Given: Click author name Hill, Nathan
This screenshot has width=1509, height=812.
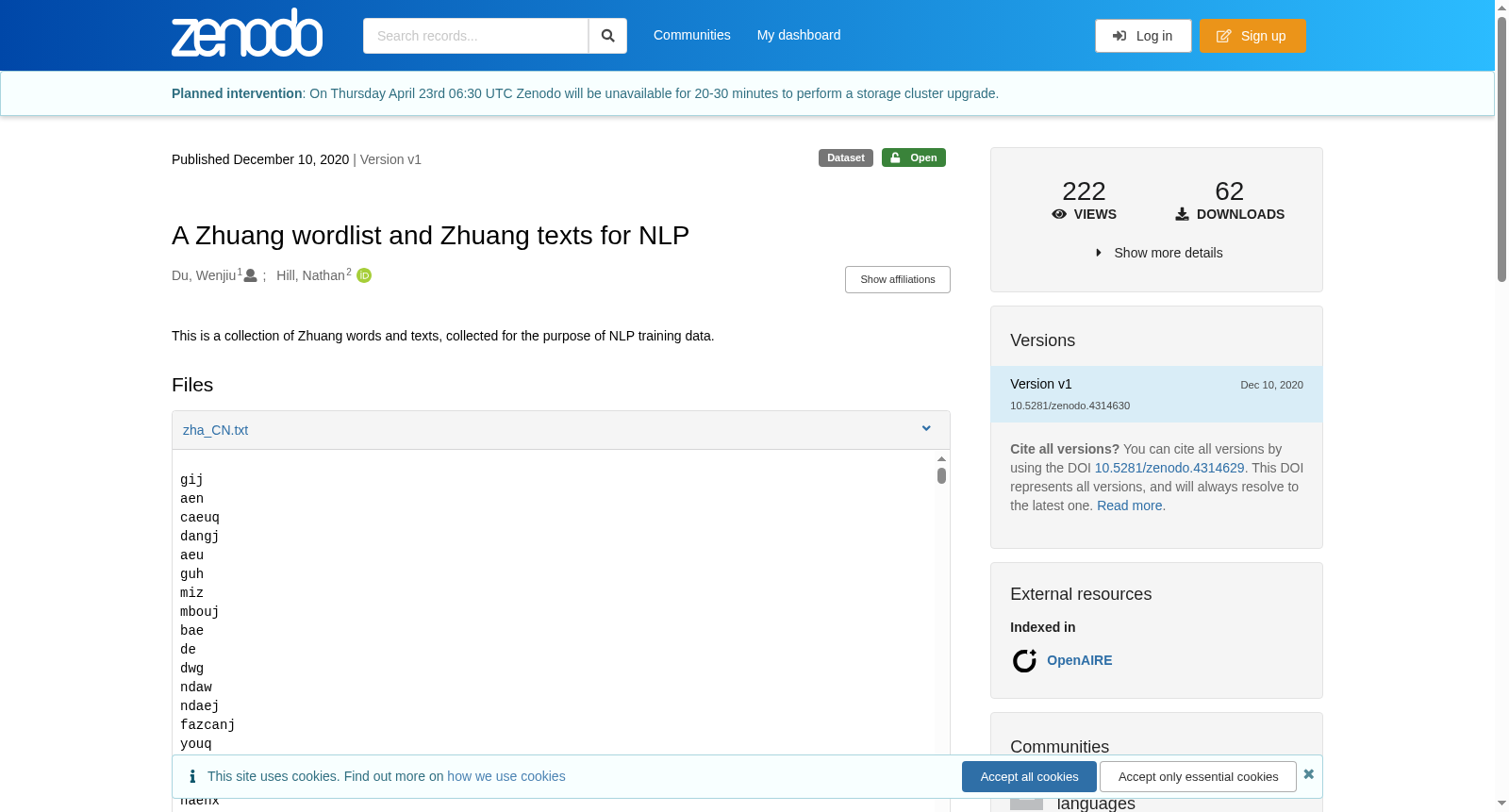Looking at the screenshot, I should 310,275.
